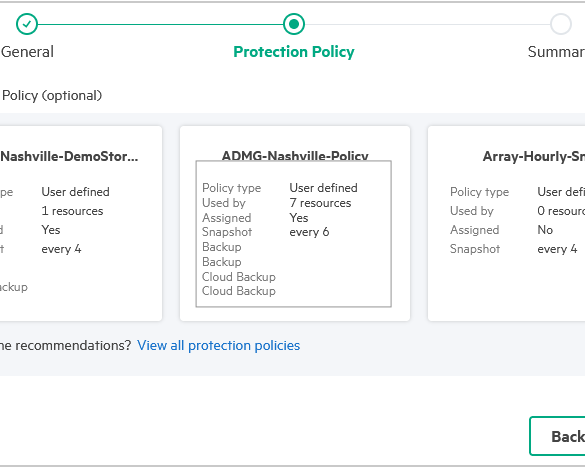Click the '7 resources' value
This screenshot has width=585, height=469.
(x=320, y=203)
